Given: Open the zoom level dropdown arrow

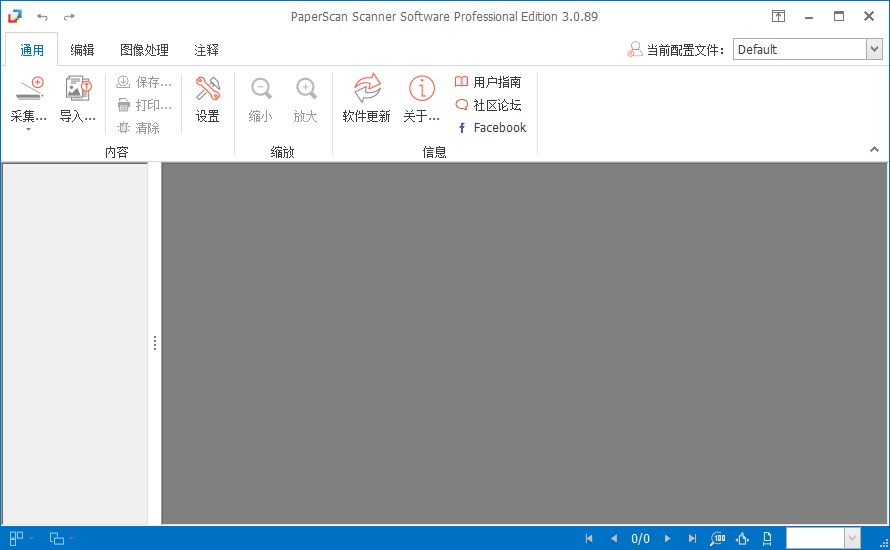Looking at the screenshot, I should click(x=853, y=538).
